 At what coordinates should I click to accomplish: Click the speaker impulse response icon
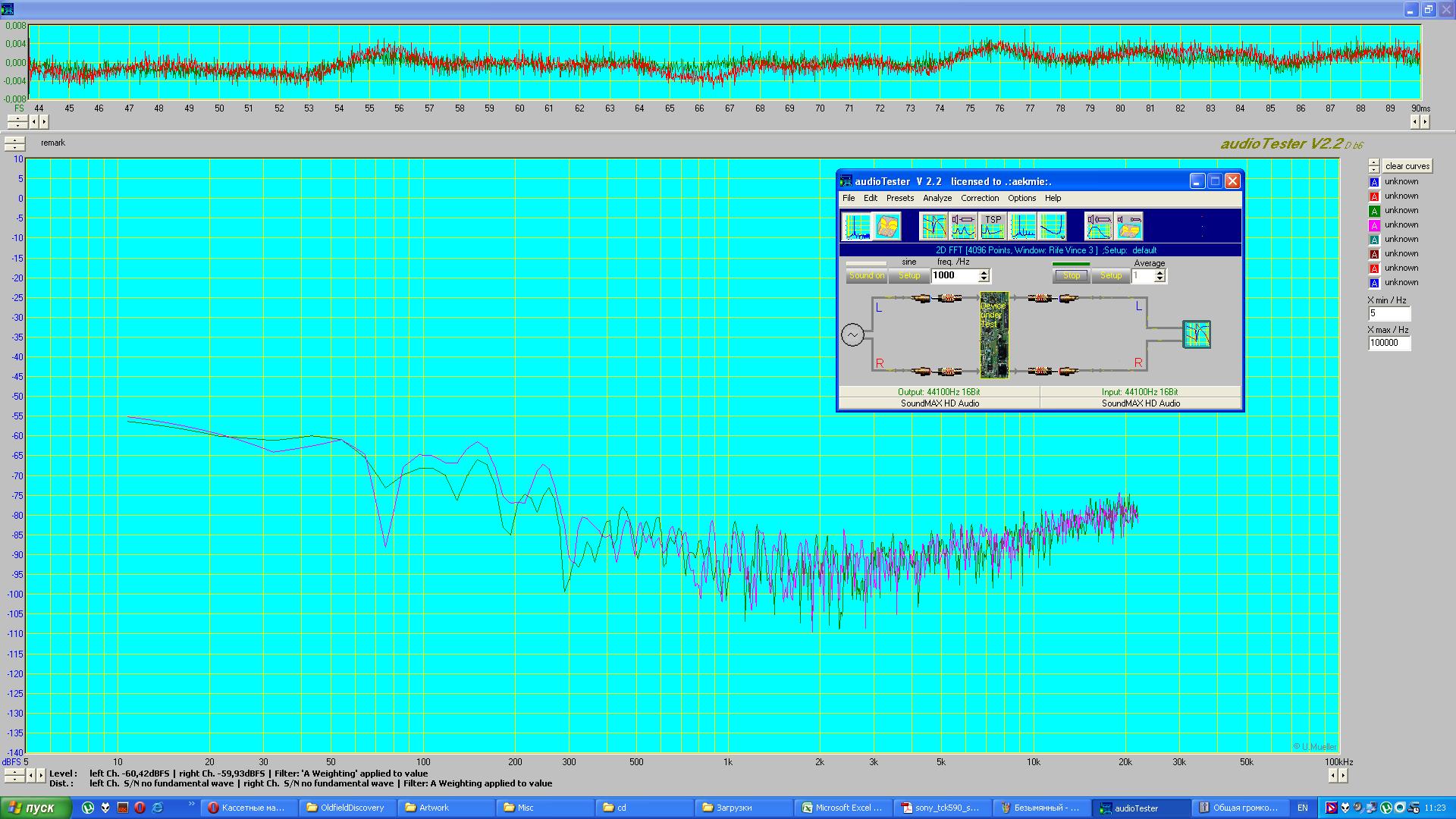click(1098, 226)
